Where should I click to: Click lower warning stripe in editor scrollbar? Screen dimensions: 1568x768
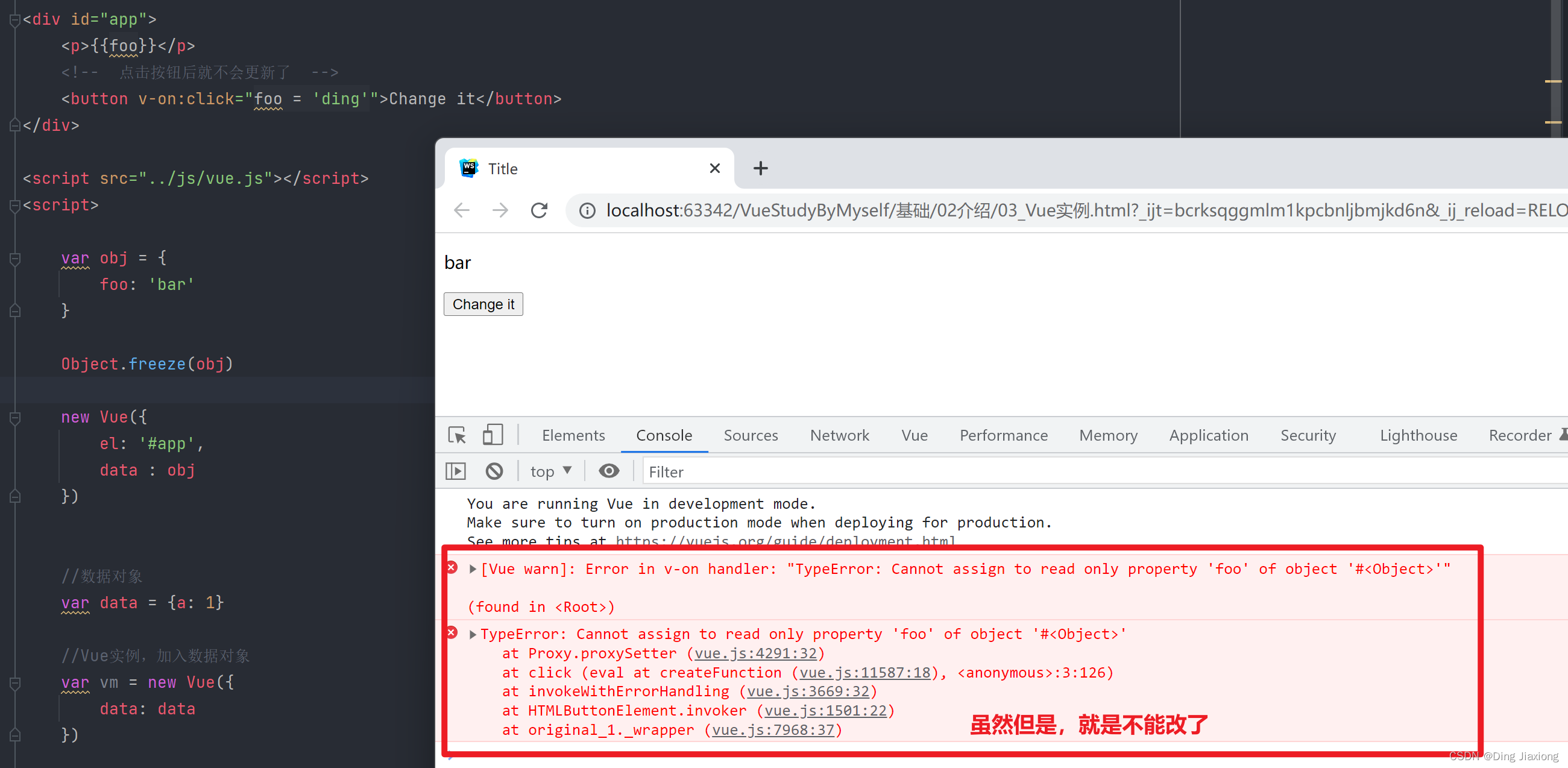tap(1552, 122)
